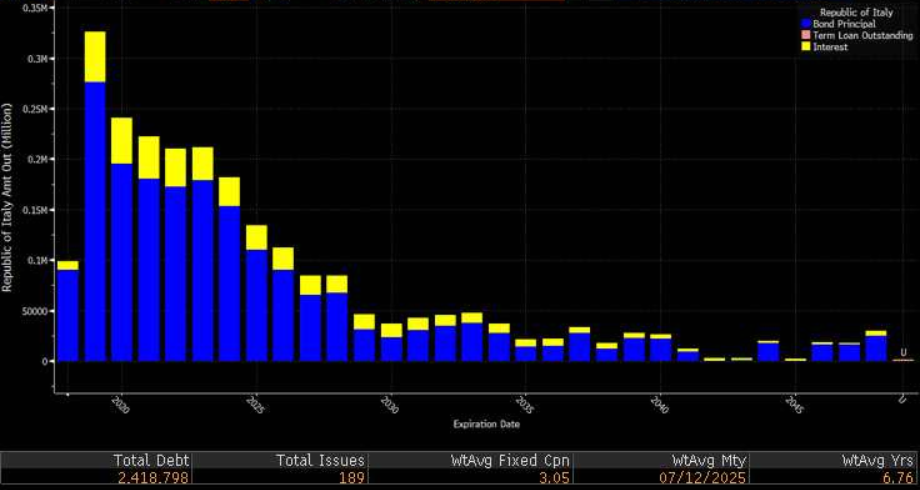Viewport: 920px width, 490px height.
Task: Click the yellow Interest legend swatch
Action: coord(805,47)
